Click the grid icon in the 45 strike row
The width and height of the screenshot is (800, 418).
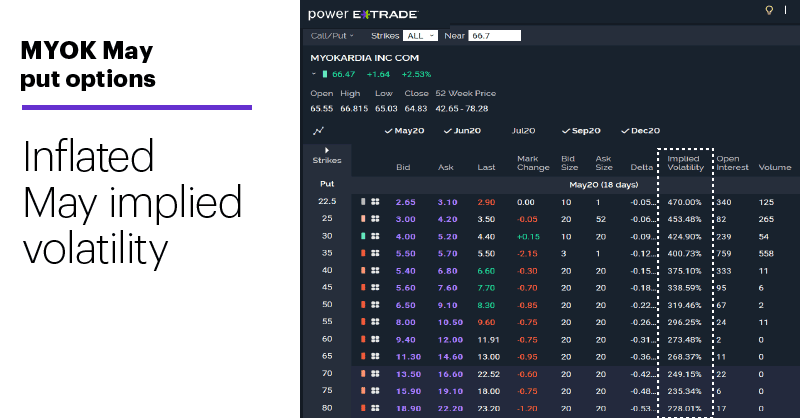point(375,288)
